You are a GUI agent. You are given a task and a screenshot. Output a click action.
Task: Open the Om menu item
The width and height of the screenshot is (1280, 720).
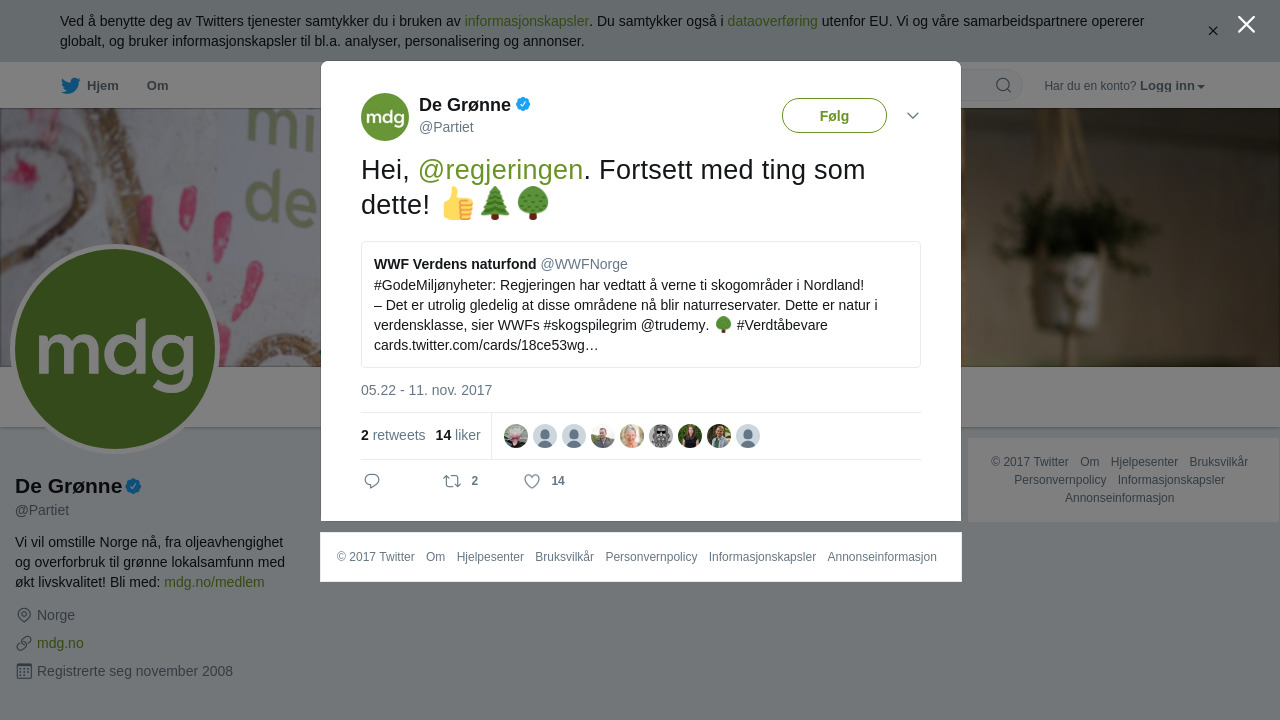(157, 86)
